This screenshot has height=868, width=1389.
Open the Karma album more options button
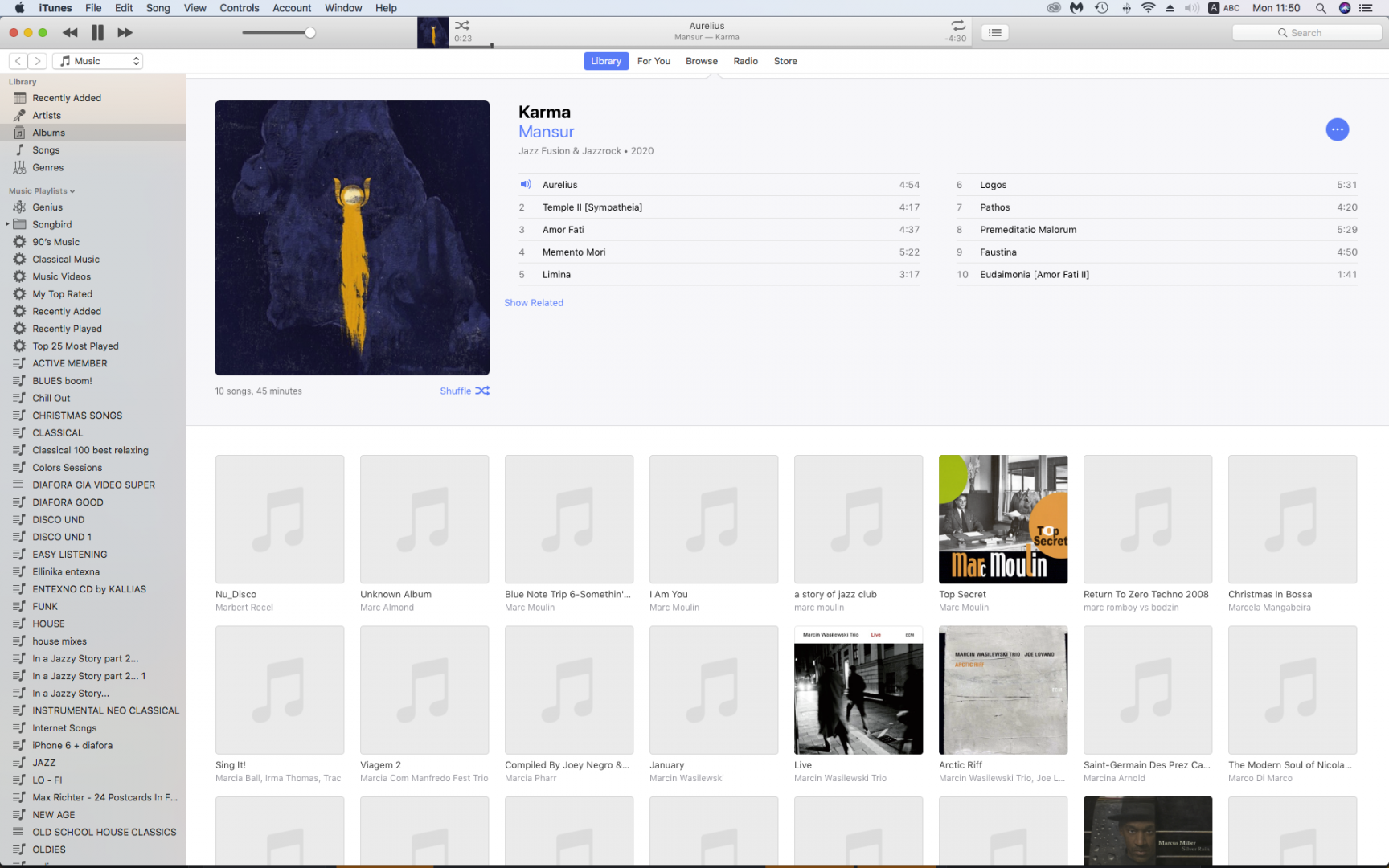[1337, 129]
